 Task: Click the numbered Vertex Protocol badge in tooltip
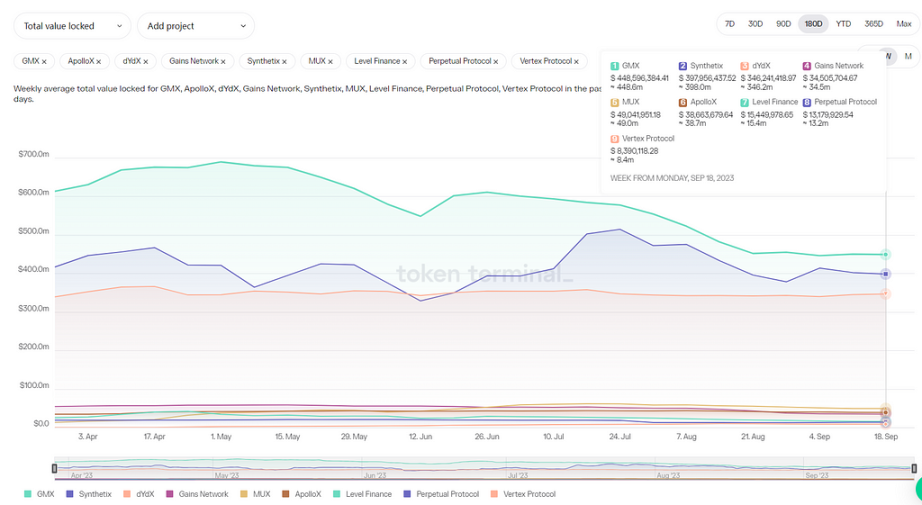click(x=614, y=139)
